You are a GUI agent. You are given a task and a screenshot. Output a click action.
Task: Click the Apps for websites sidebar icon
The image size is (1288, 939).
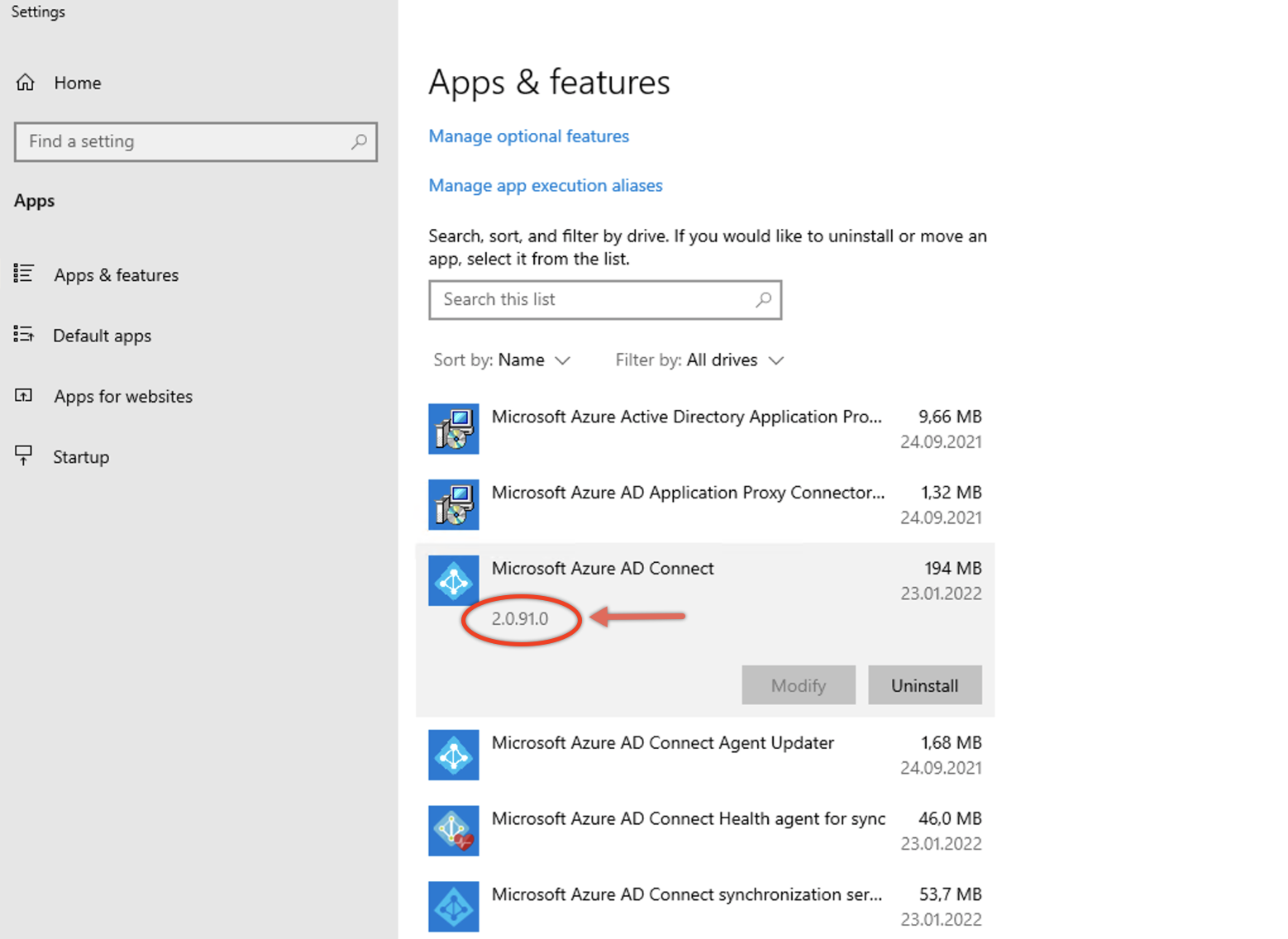point(23,395)
